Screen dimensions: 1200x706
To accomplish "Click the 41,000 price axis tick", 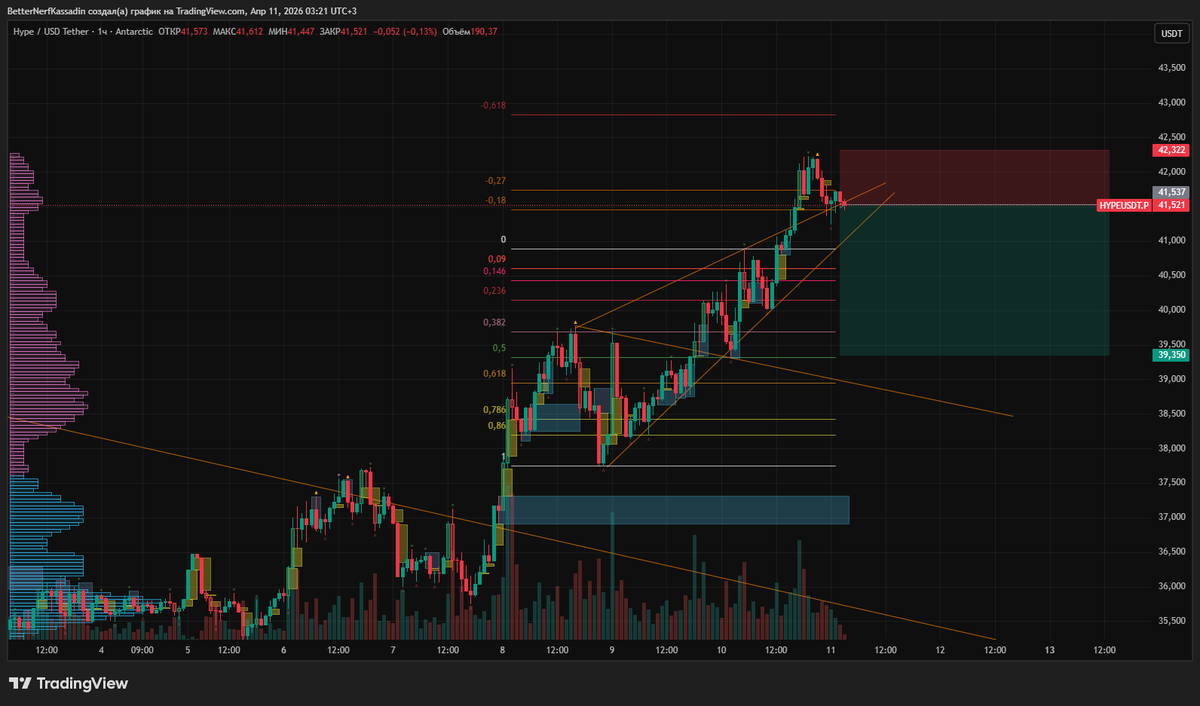I will [1172, 241].
